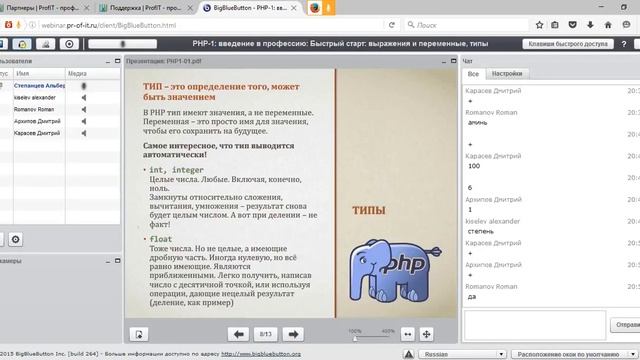Click the smiley face toolbar icon
The width and height of the screenshot is (640, 360).
626,25
